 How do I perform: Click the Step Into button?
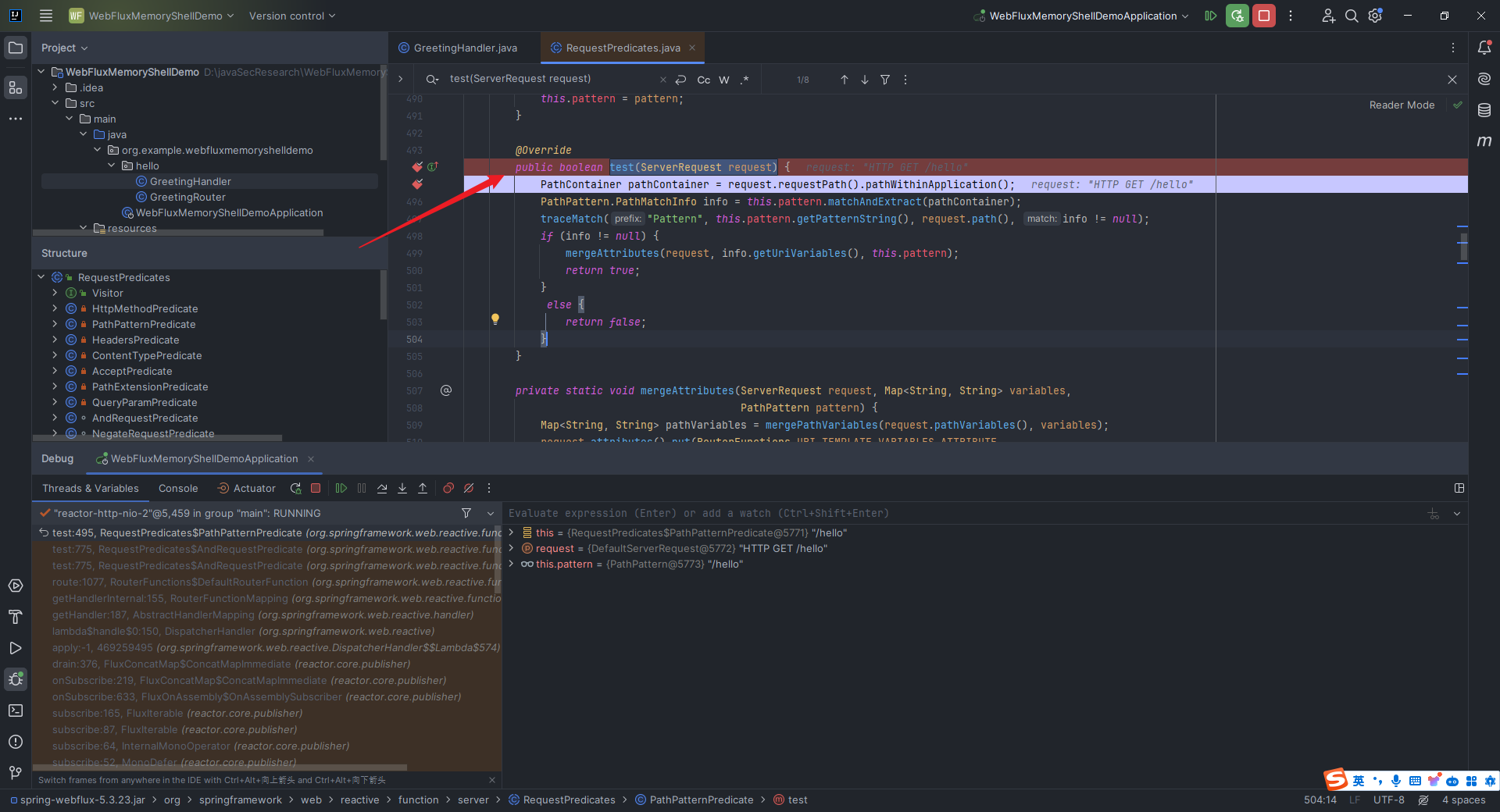(x=402, y=488)
